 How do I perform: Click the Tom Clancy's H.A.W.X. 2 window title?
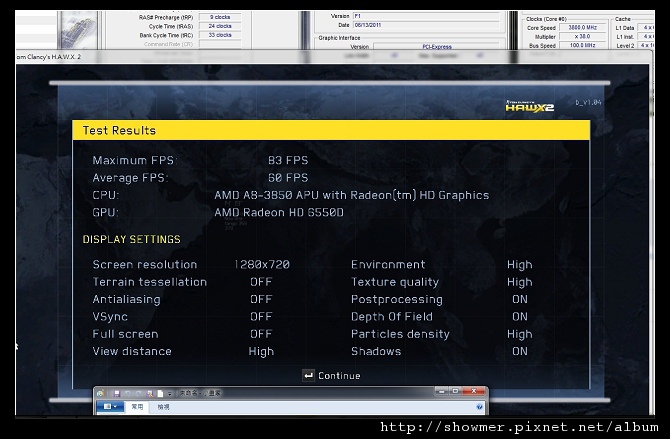click(48, 57)
